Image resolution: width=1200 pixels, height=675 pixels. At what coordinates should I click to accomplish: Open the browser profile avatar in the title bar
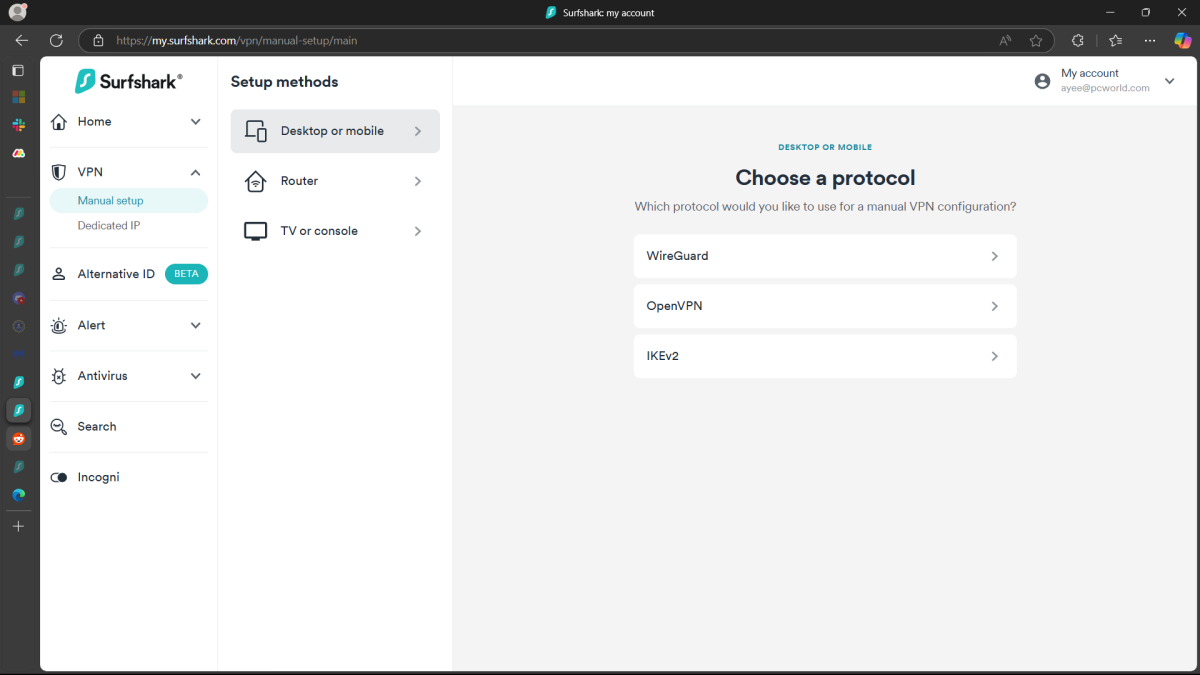pyautogui.click(x=18, y=12)
